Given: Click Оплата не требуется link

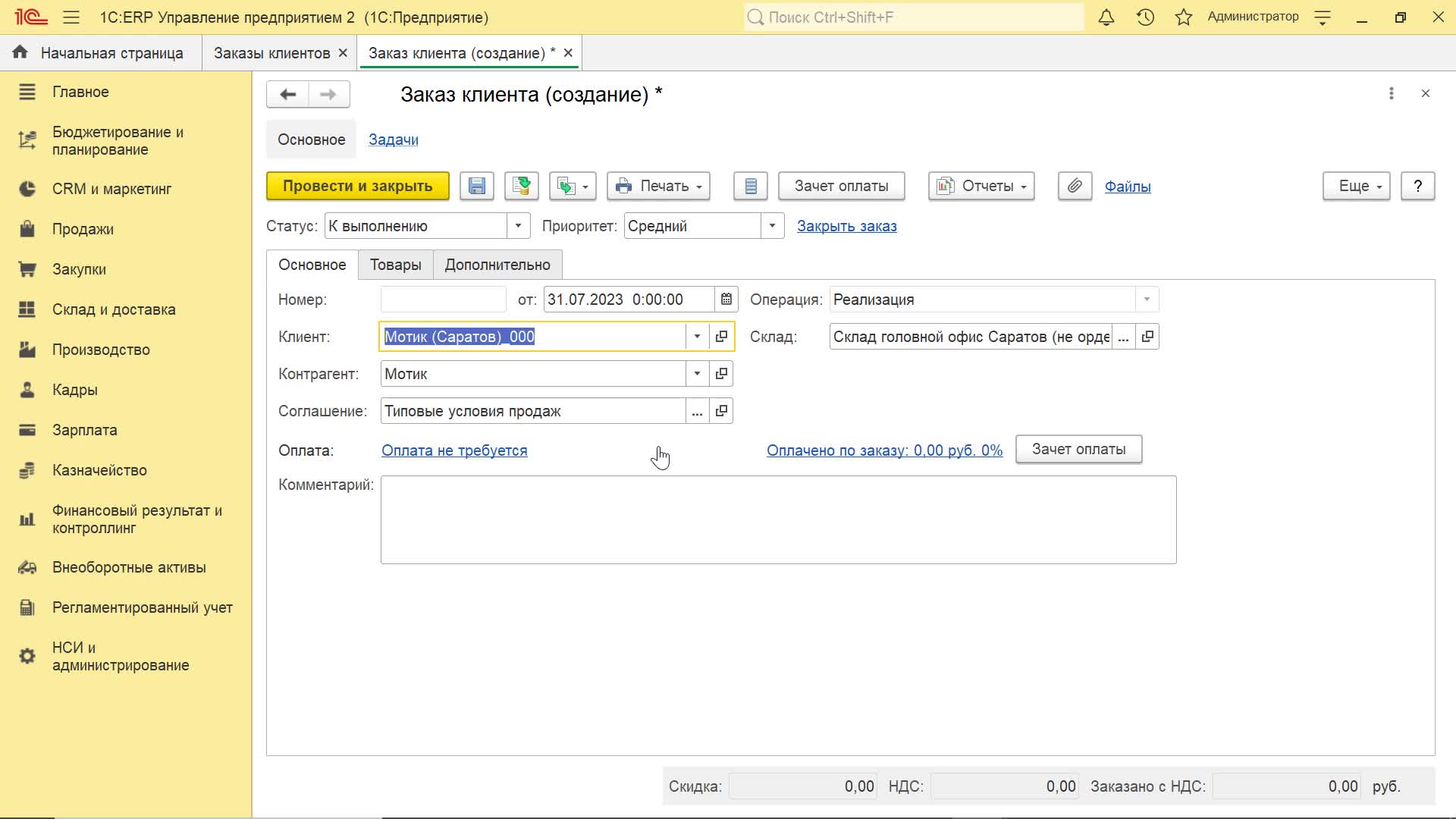Looking at the screenshot, I should [x=454, y=450].
